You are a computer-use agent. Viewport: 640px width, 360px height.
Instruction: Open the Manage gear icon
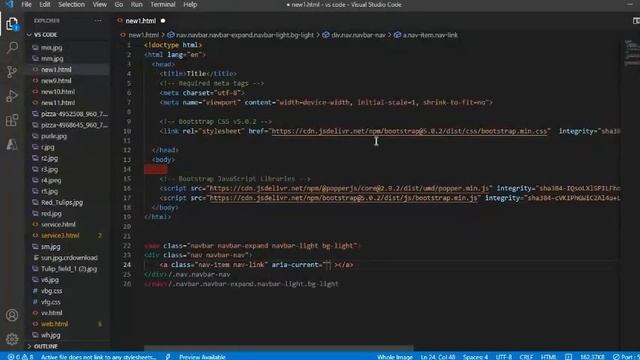click(x=12, y=339)
